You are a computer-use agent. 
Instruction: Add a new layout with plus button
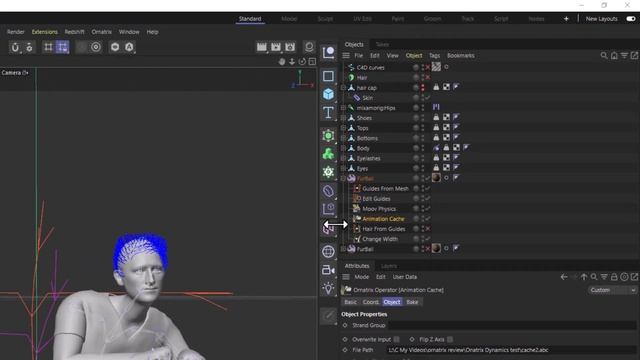566,19
